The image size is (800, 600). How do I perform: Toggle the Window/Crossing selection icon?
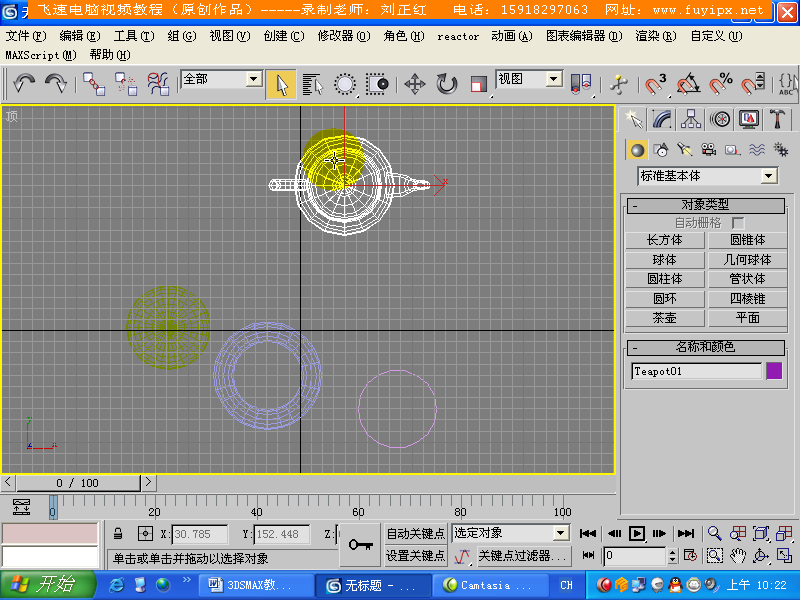pyautogui.click(x=378, y=84)
